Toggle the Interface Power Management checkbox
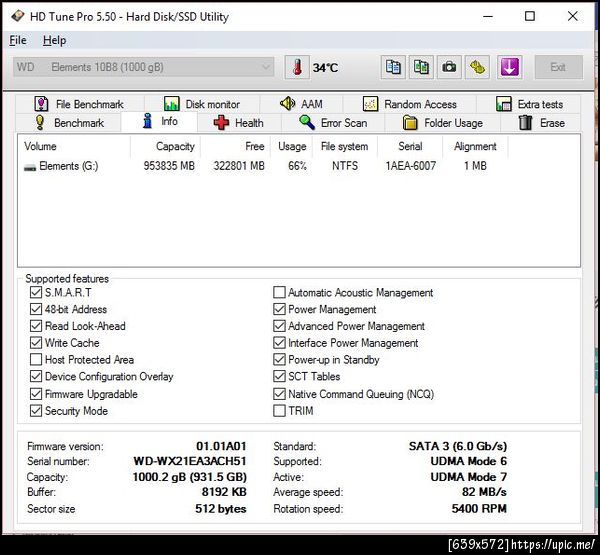Viewport: 600px width, 555px height. [279, 343]
